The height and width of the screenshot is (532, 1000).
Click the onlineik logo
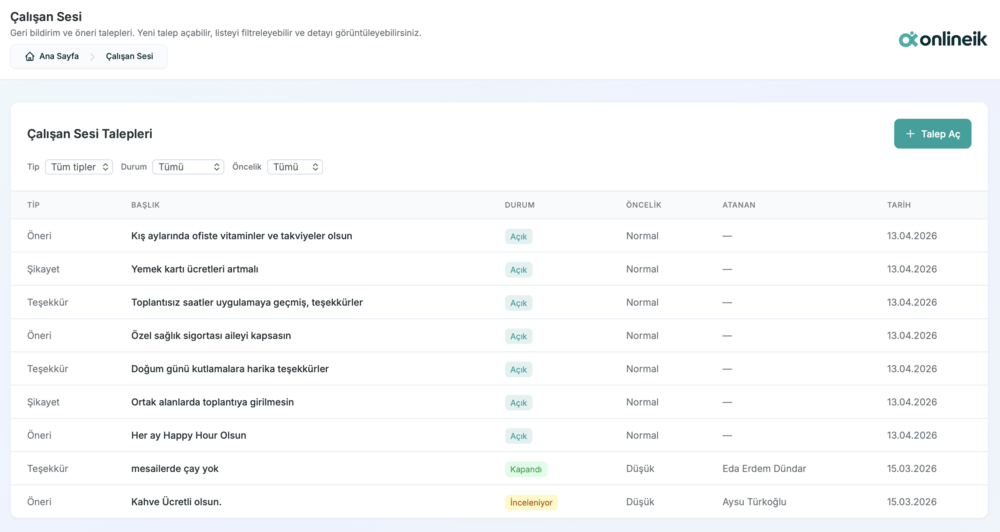click(942, 39)
